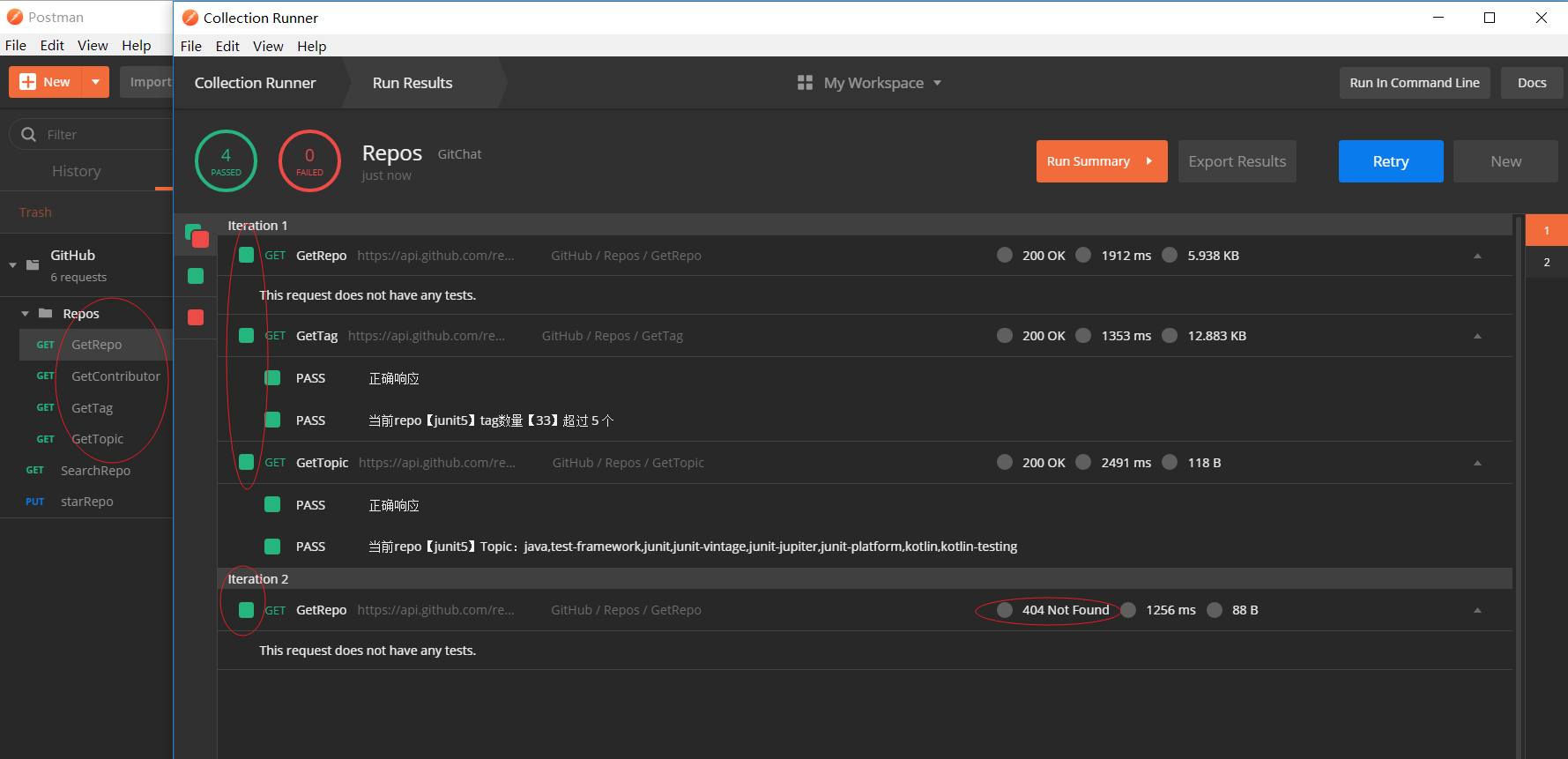
Task: Click green status square of GetTopic request
Action: (x=247, y=462)
